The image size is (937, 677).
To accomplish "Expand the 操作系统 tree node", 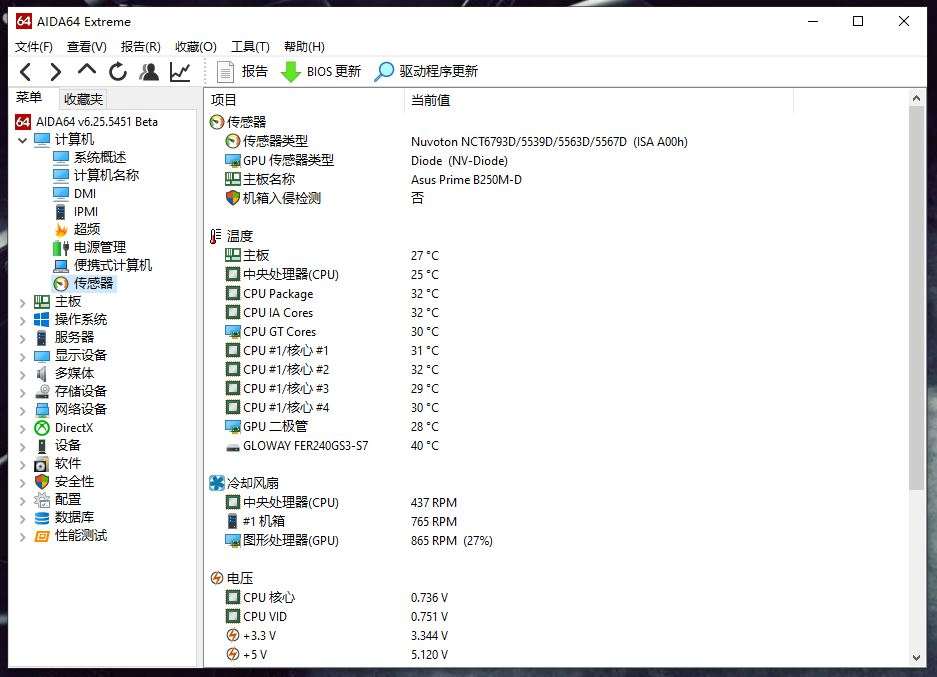I will coord(23,320).
